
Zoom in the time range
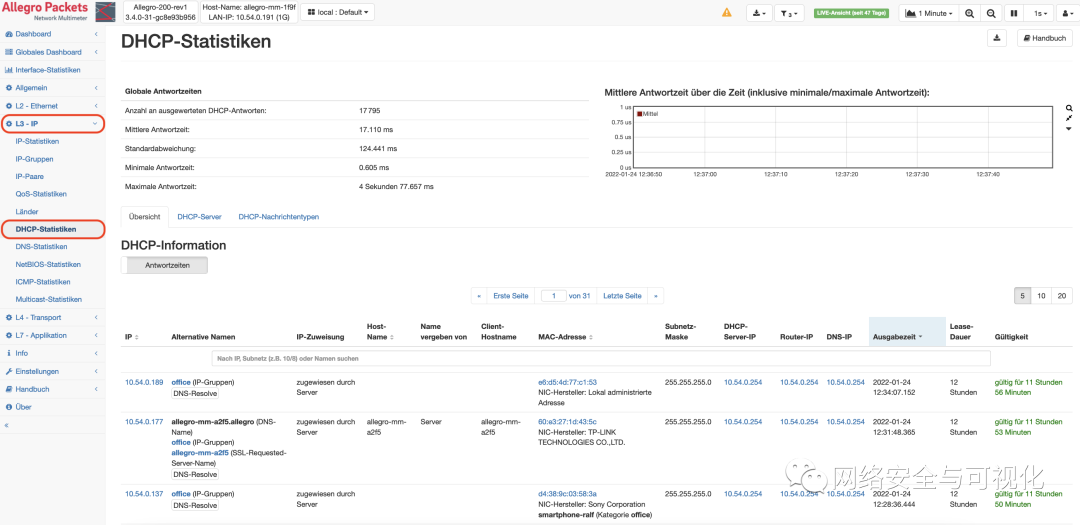coord(970,13)
